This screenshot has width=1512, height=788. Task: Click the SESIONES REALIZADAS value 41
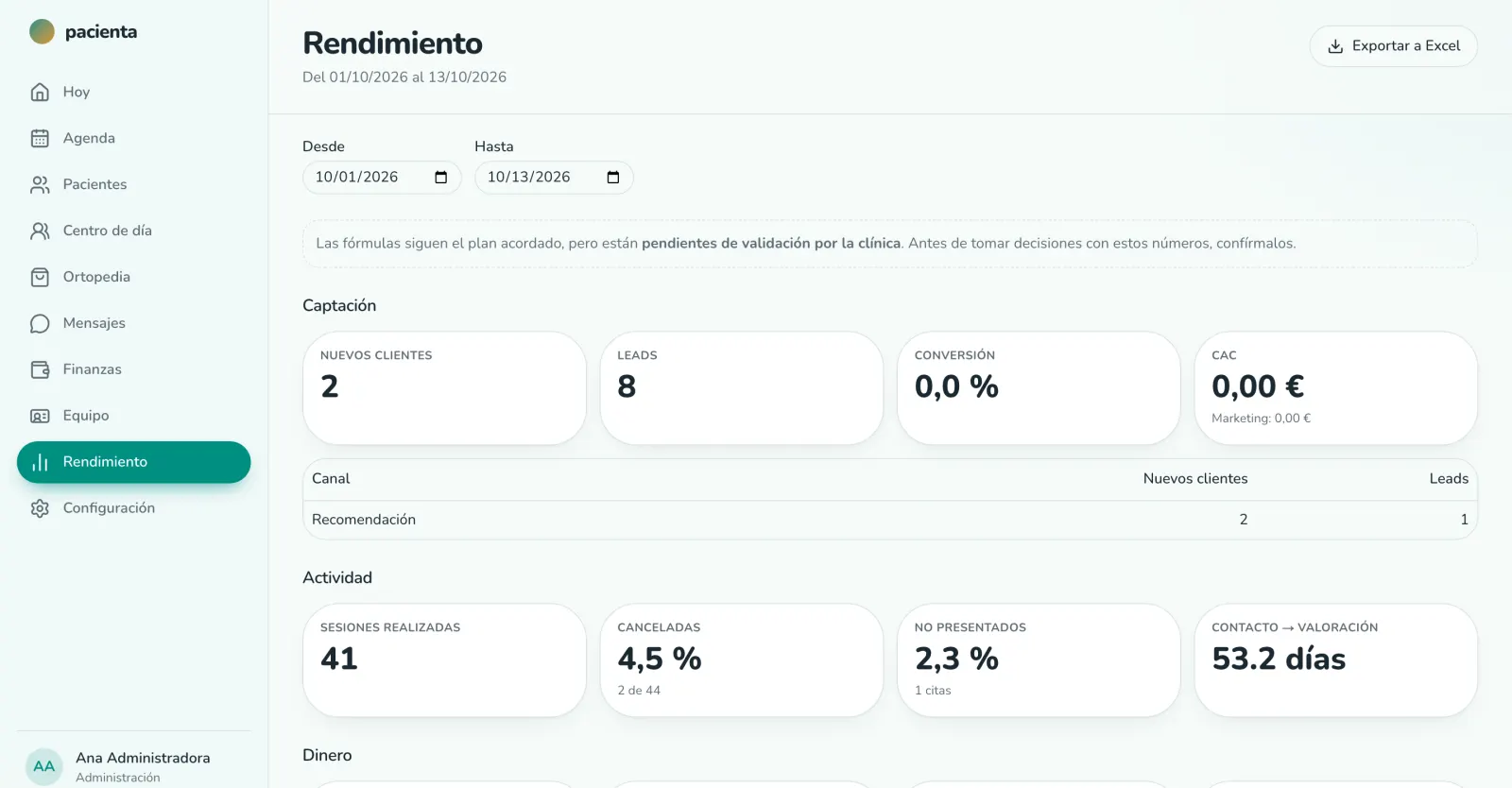pyautogui.click(x=339, y=659)
